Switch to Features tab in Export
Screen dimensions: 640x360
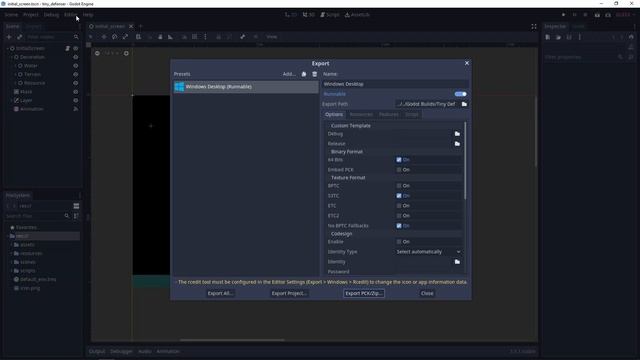[389, 114]
